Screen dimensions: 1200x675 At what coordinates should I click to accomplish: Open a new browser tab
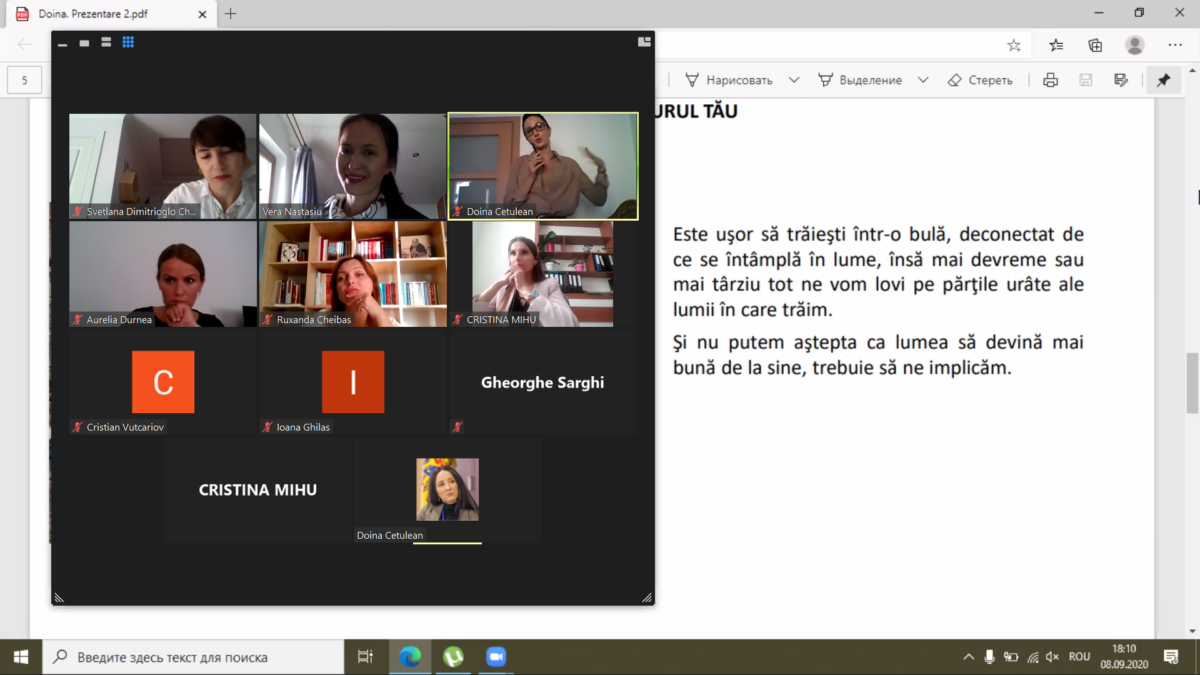[231, 14]
